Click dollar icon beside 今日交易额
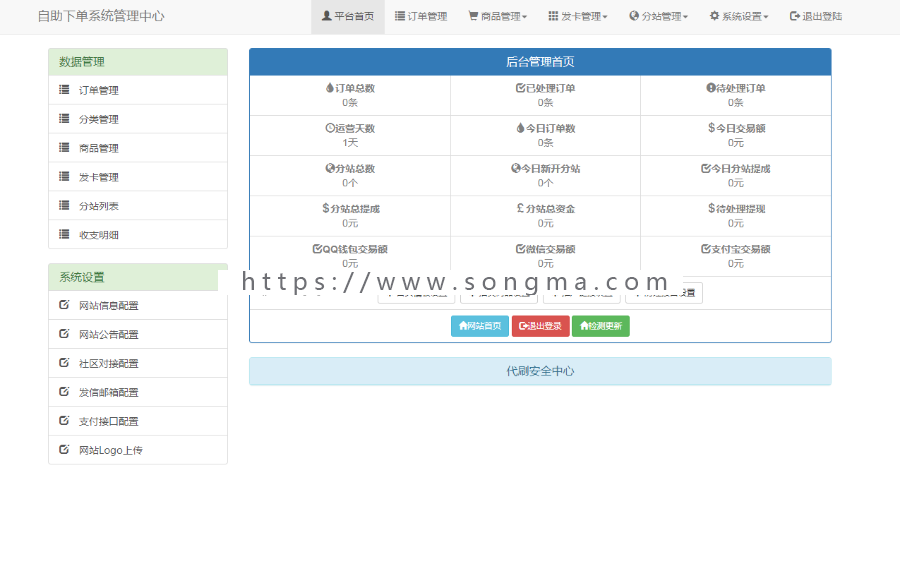Viewport: 900px width, 564px height. click(711, 128)
